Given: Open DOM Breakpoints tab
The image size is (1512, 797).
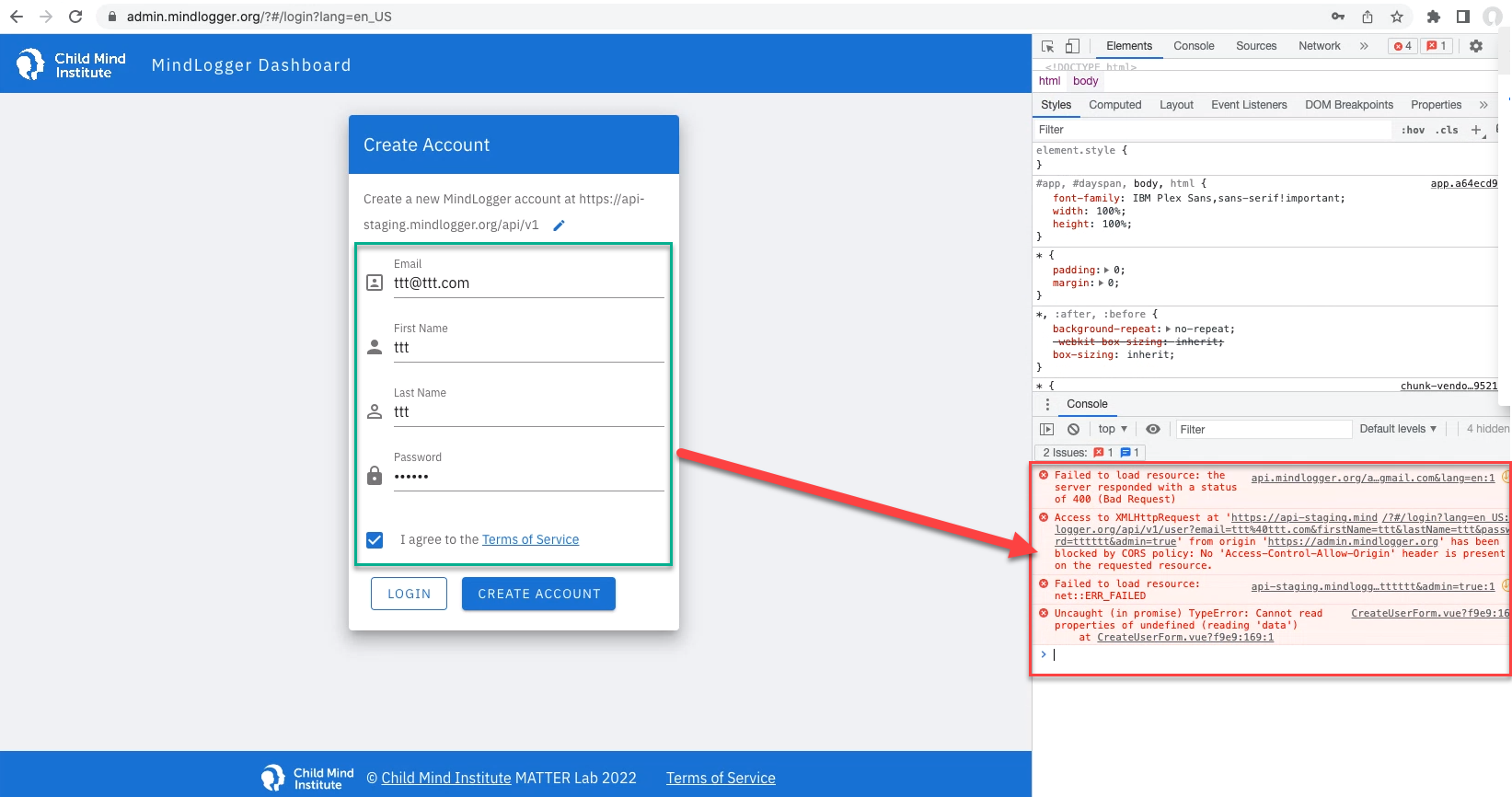Looking at the screenshot, I should click(1349, 105).
